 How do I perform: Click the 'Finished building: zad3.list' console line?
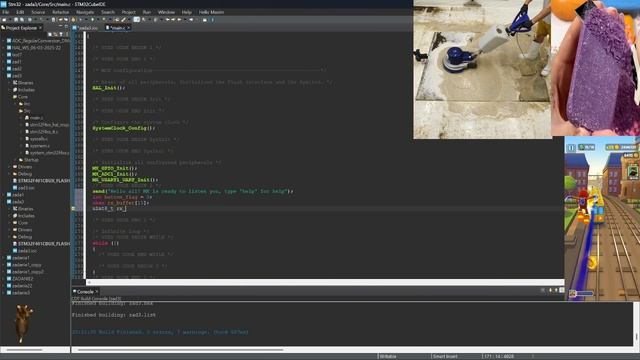point(113,315)
